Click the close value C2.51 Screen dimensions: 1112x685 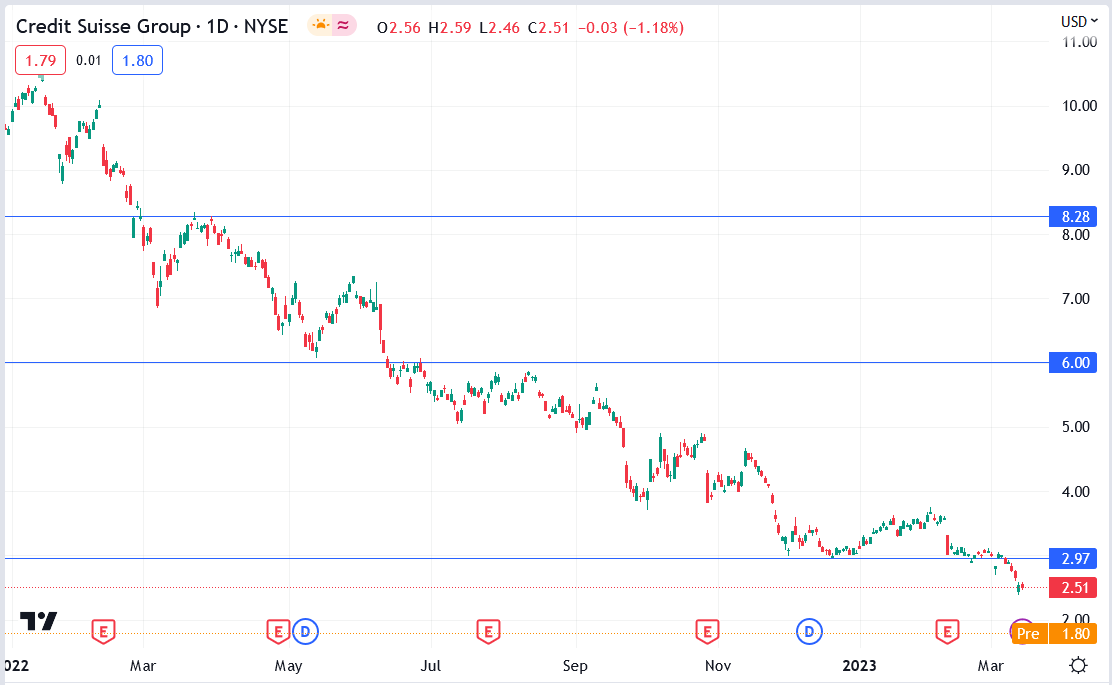[548, 28]
